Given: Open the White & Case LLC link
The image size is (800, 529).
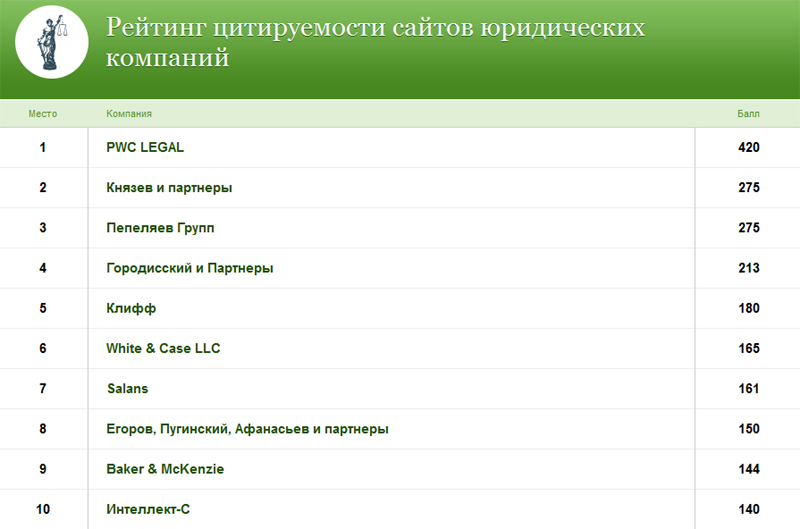Looking at the screenshot, I should pos(163,348).
